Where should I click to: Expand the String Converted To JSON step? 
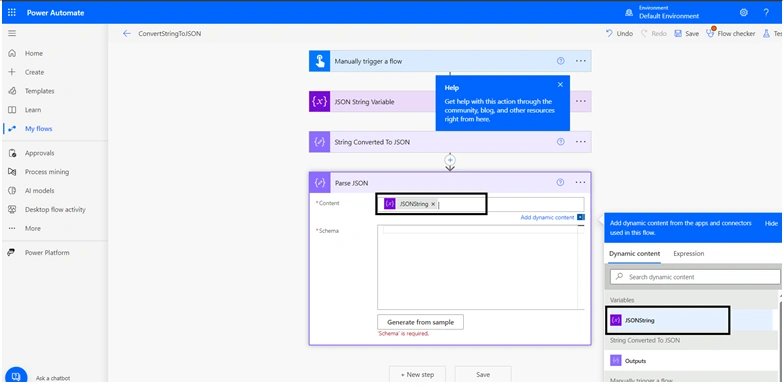[x=450, y=142]
